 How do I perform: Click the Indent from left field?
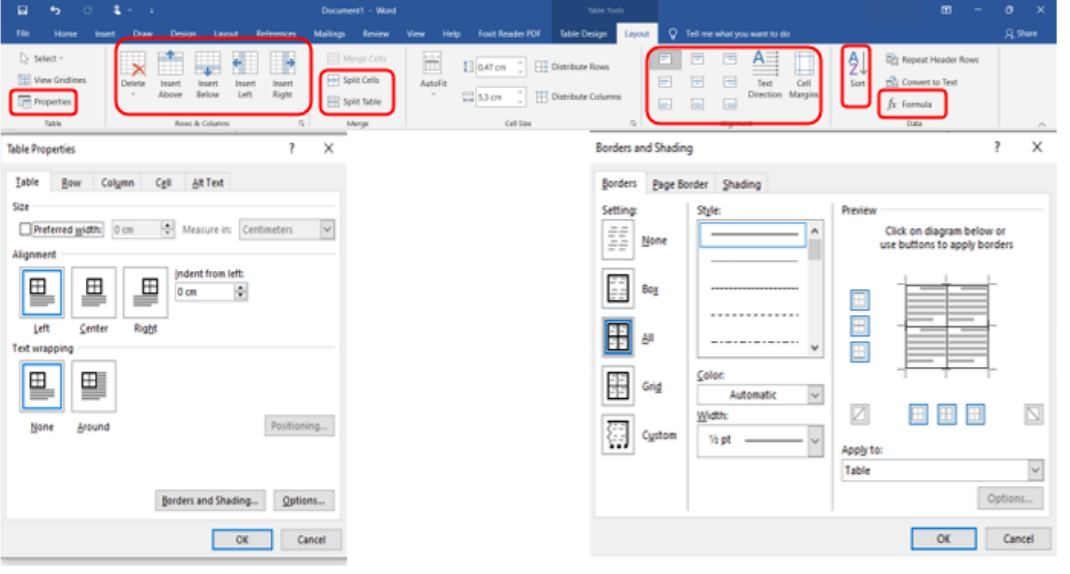(x=205, y=292)
